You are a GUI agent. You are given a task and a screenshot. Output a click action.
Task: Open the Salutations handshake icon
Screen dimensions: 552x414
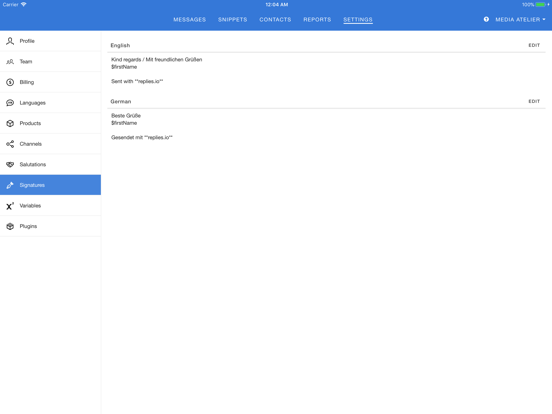coord(10,164)
